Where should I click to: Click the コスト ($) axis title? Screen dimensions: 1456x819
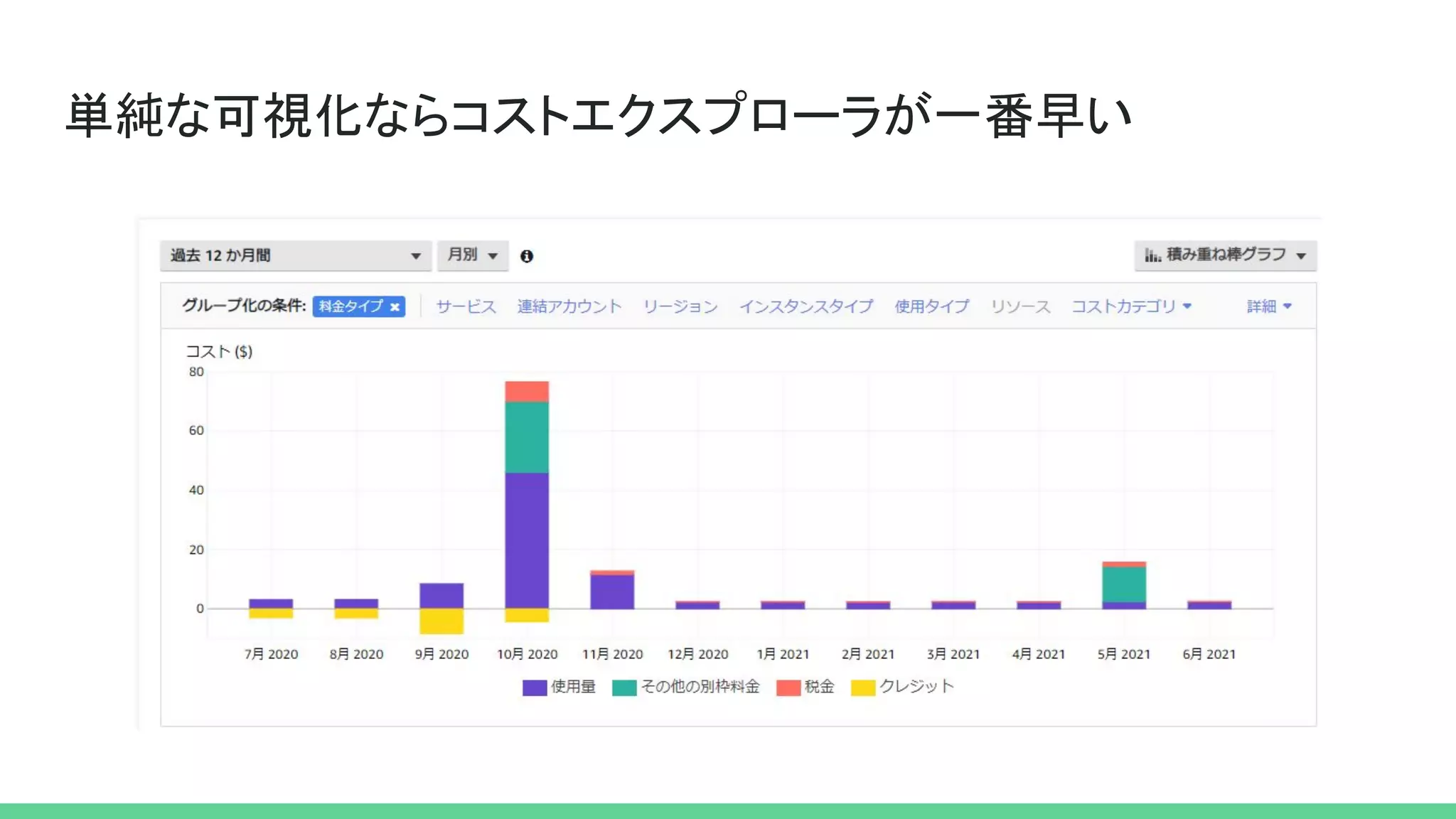click(219, 351)
